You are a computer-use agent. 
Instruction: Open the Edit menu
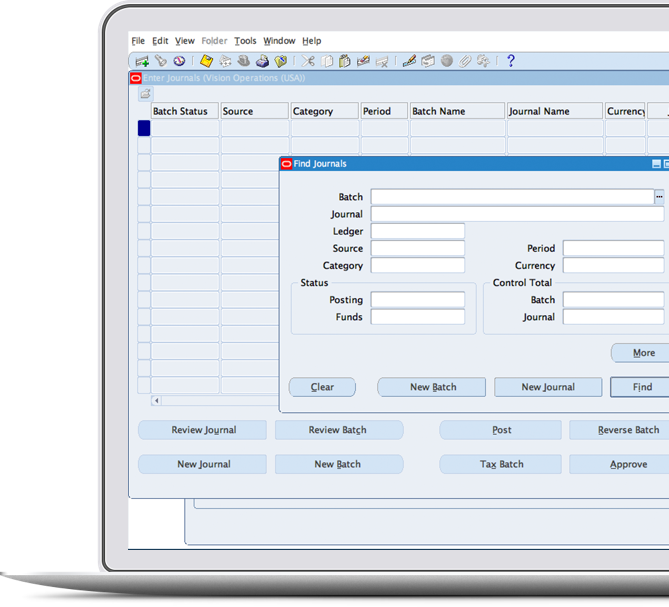point(160,41)
